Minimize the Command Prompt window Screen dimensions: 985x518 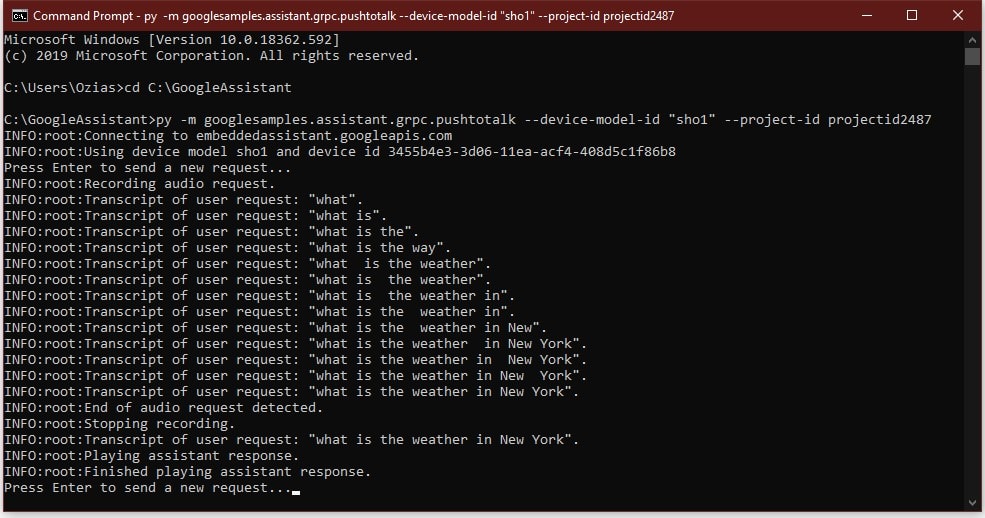pyautogui.click(x=867, y=16)
